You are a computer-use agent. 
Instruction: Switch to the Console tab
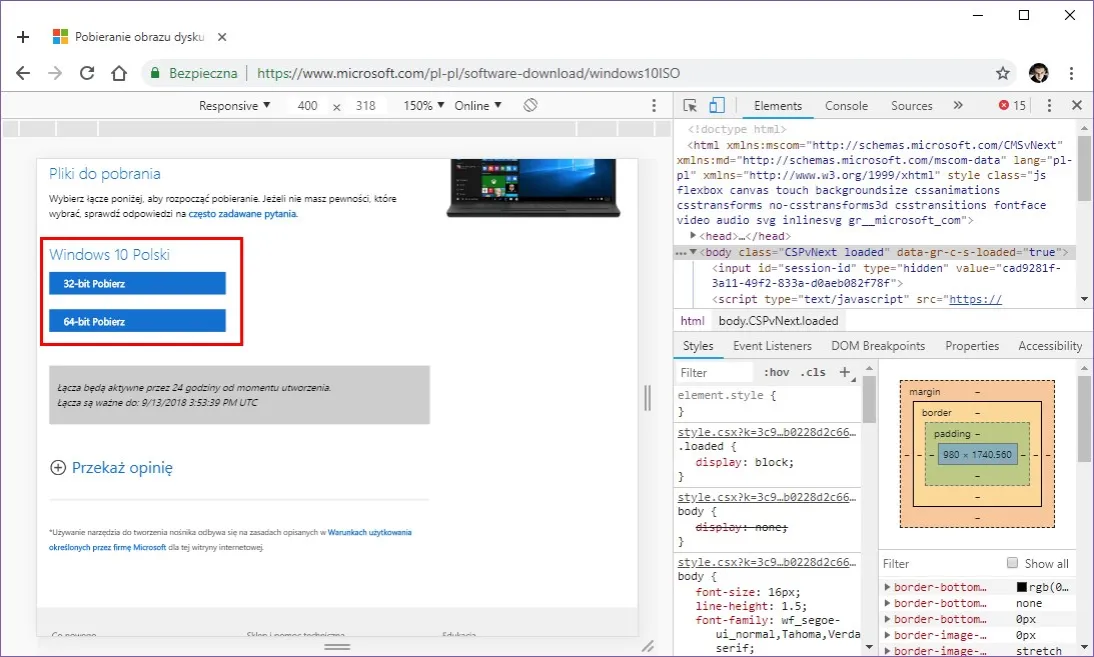click(x=846, y=105)
